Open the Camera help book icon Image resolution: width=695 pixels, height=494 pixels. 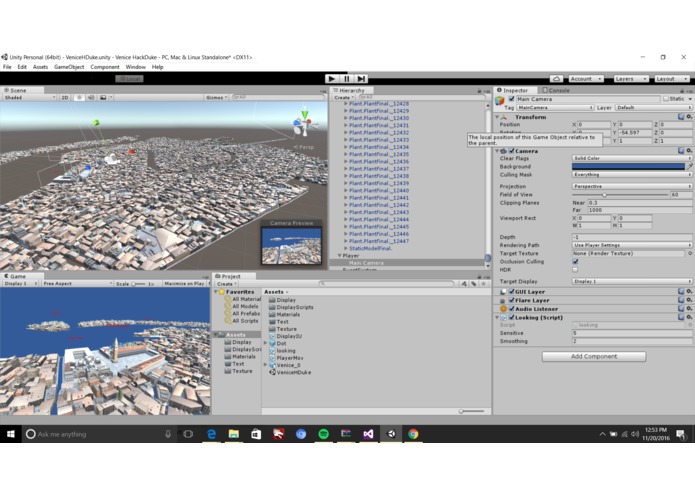coord(681,151)
